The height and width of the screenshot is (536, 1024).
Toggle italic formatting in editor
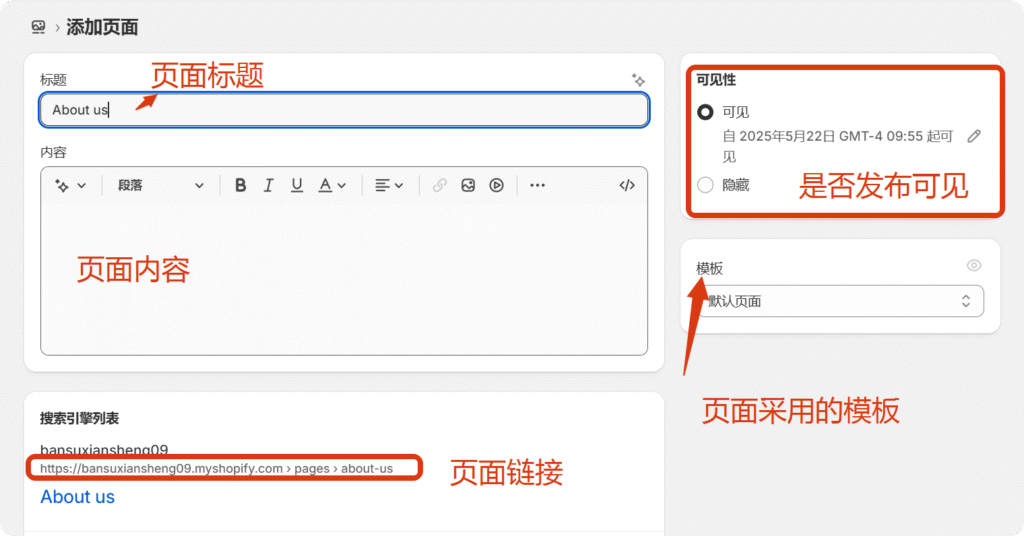coord(268,185)
